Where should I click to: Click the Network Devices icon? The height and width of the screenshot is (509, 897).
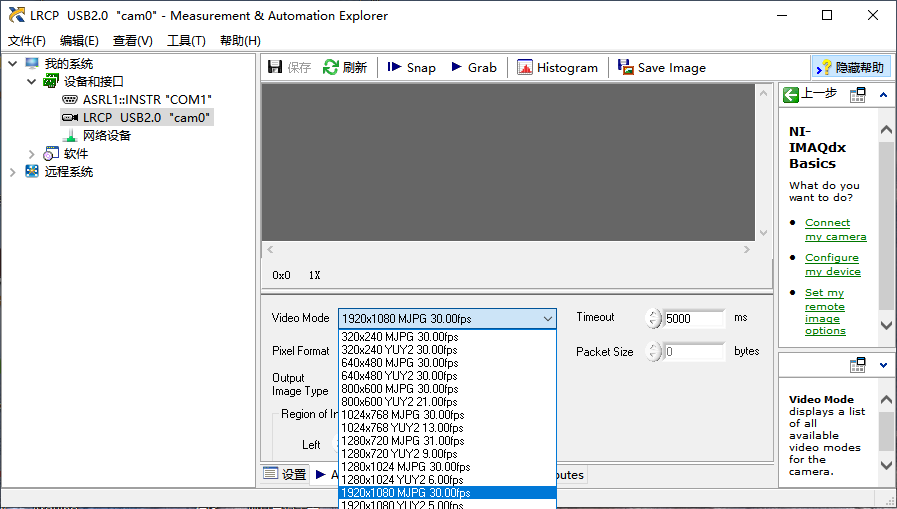(70, 136)
